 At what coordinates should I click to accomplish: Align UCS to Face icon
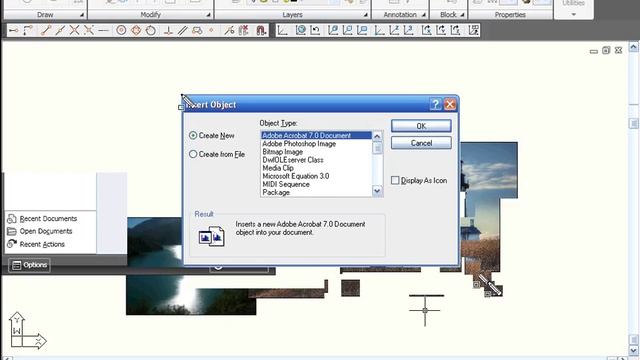click(x=333, y=30)
